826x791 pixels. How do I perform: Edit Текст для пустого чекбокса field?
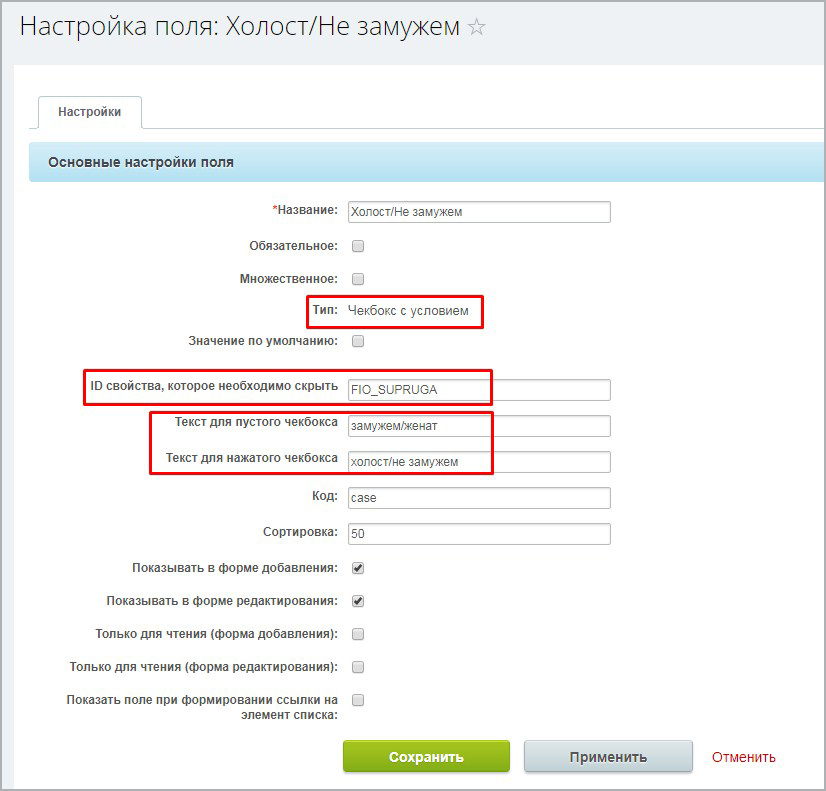pos(479,426)
